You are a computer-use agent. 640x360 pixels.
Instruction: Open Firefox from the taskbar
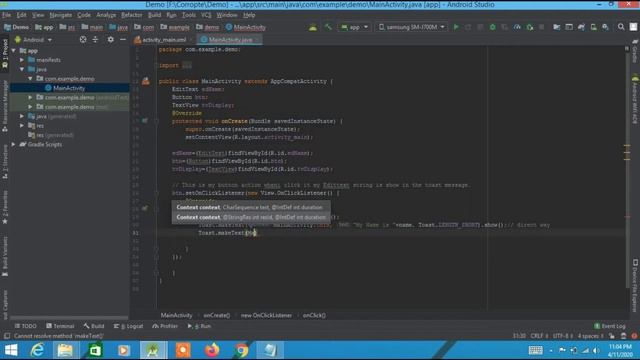click(212, 350)
